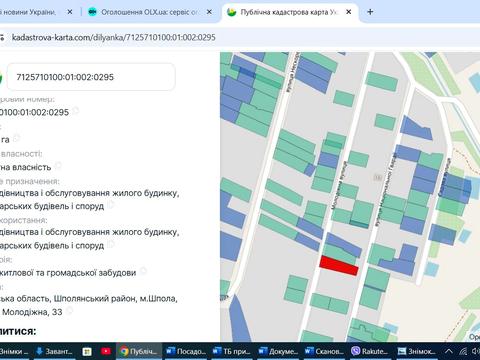Open Word 'Сканов...' from taskbar
This screenshot has height=360, width=480.
click(x=324, y=351)
